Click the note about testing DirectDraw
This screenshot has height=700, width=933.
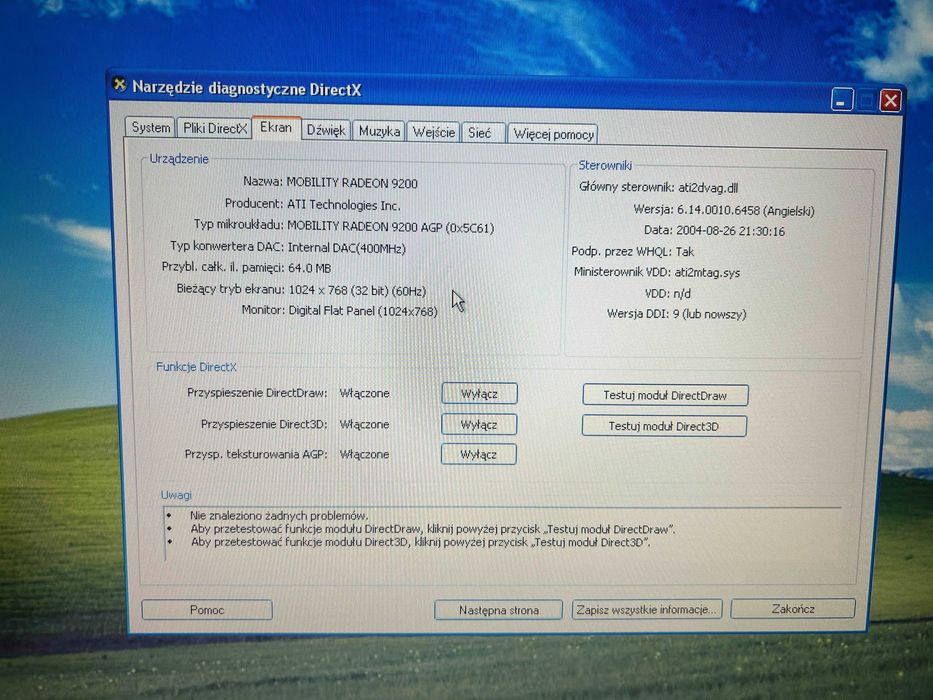(x=433, y=529)
